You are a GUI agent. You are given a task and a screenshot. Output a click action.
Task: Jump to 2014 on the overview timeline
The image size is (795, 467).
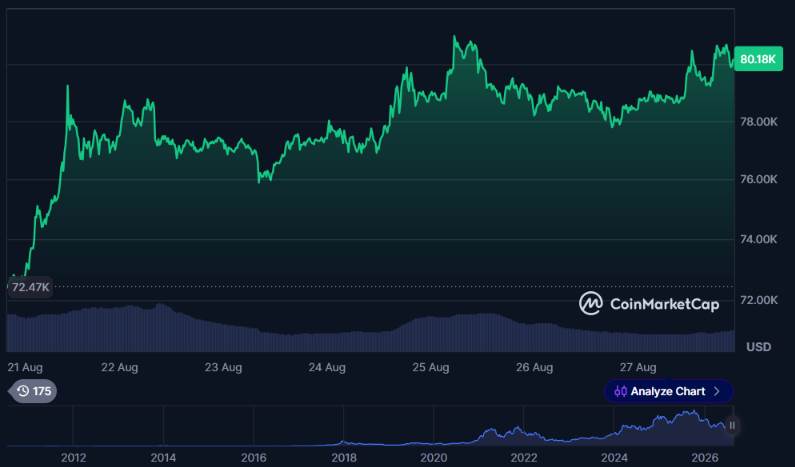click(163, 458)
